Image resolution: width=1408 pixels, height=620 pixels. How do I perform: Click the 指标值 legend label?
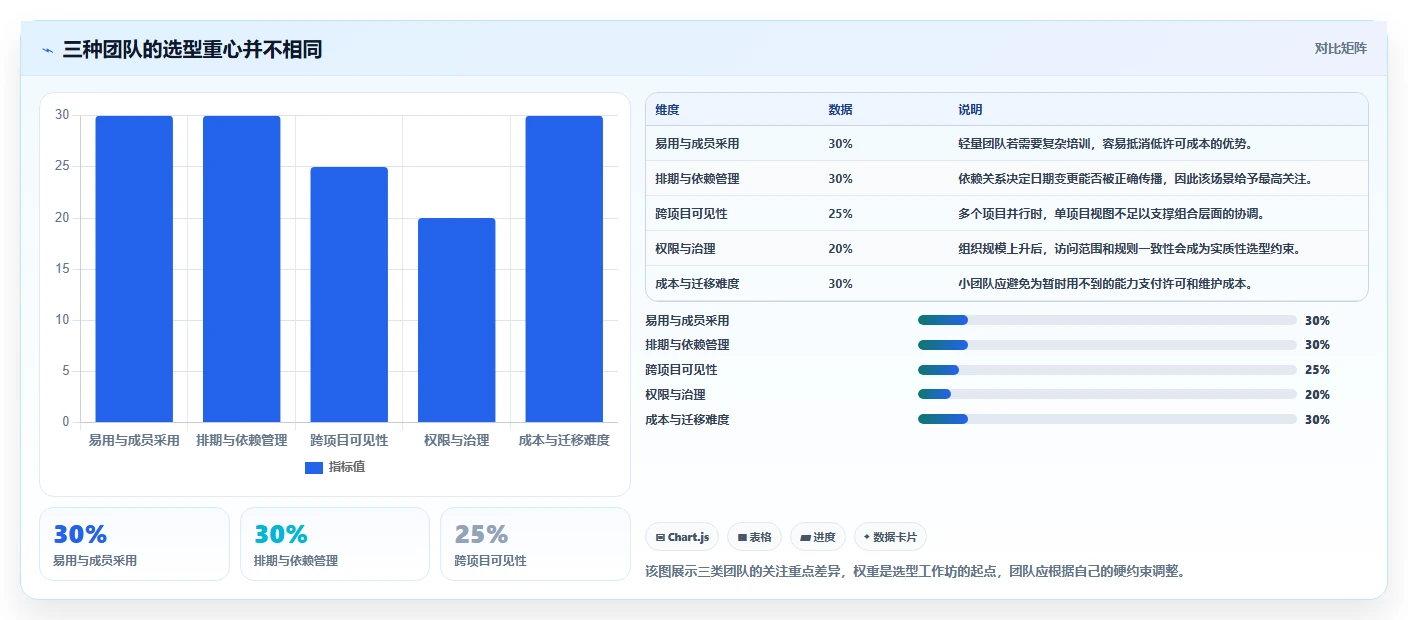coord(347,467)
